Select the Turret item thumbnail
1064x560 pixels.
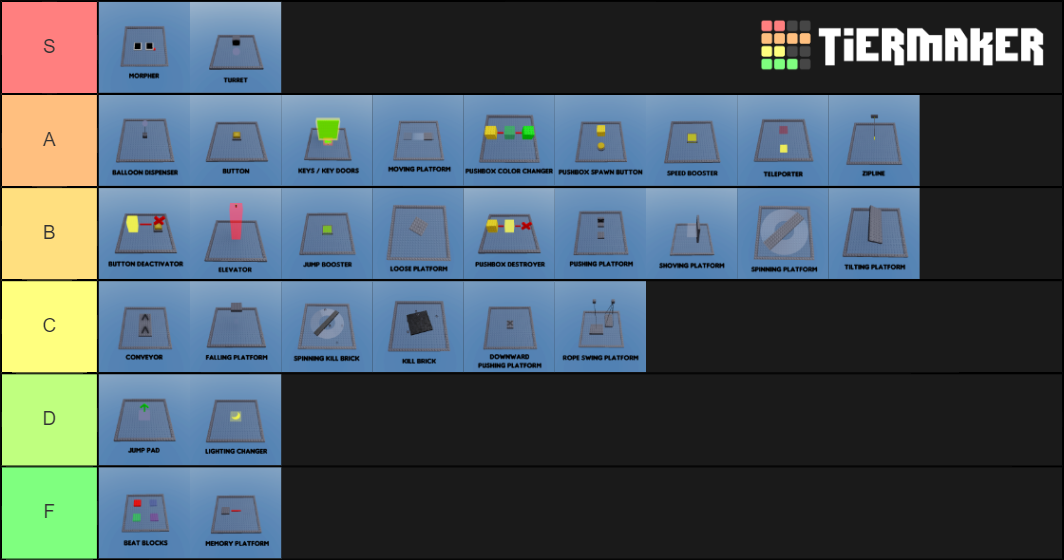235,48
